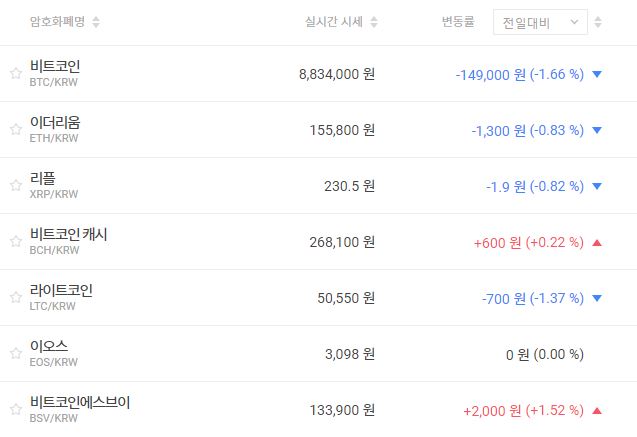Select 비트코인 캐시 coin name
637x437 pixels.
coord(68,234)
